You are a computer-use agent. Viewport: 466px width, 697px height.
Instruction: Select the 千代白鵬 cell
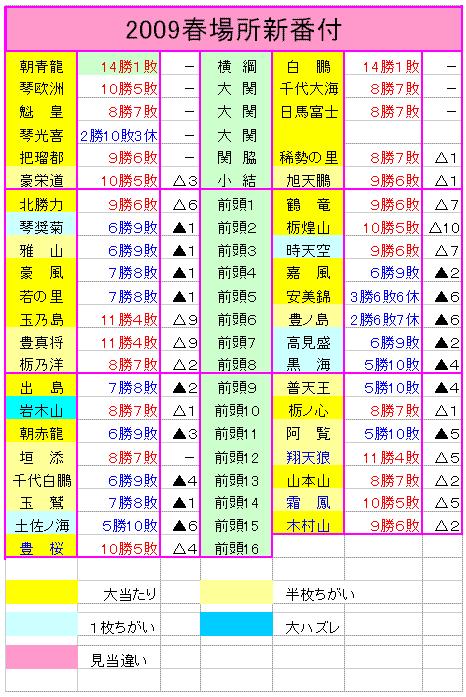tap(41, 477)
